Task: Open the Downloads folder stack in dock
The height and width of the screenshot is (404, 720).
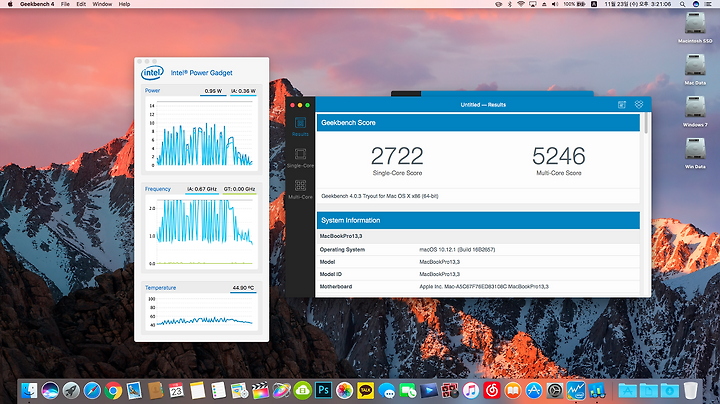Action: click(x=669, y=391)
